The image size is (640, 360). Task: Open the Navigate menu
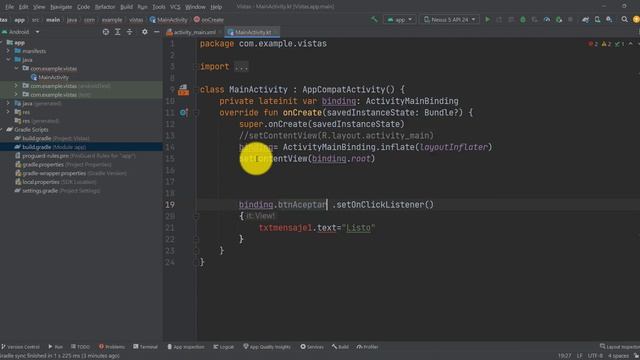pyautogui.click(x=61, y=7)
